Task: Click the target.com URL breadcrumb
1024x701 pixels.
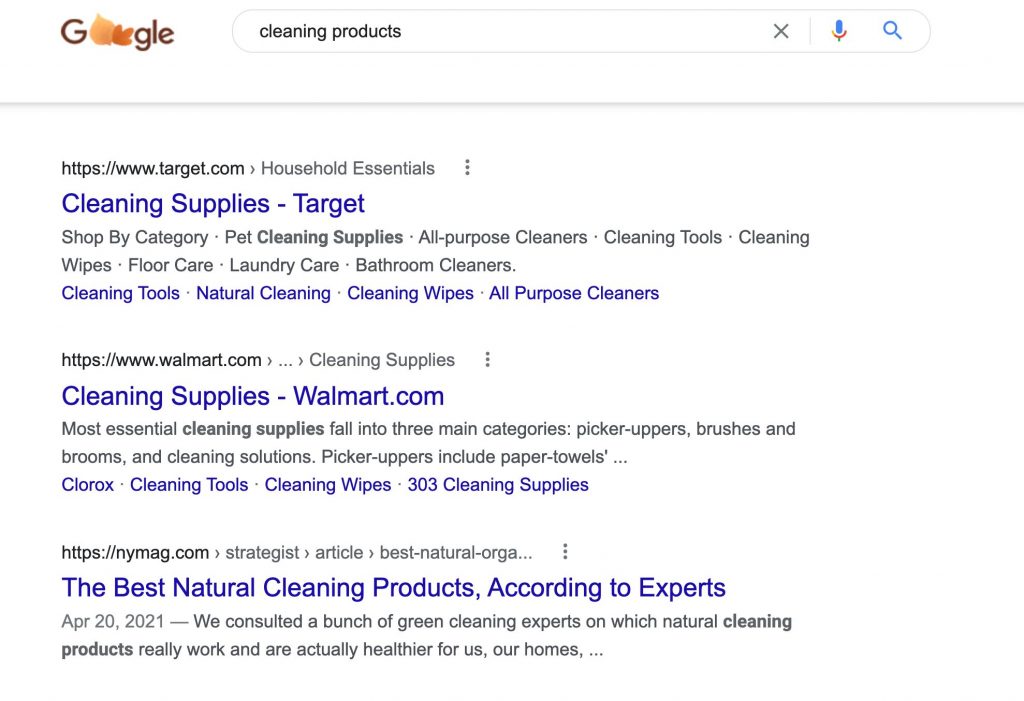Action: point(153,168)
